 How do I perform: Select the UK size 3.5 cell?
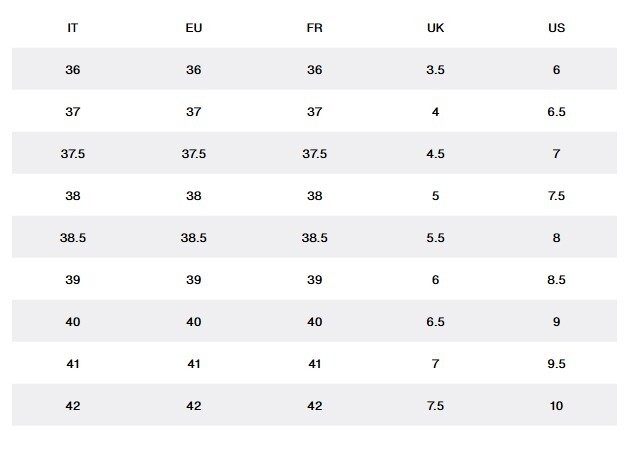pyautogui.click(x=436, y=69)
